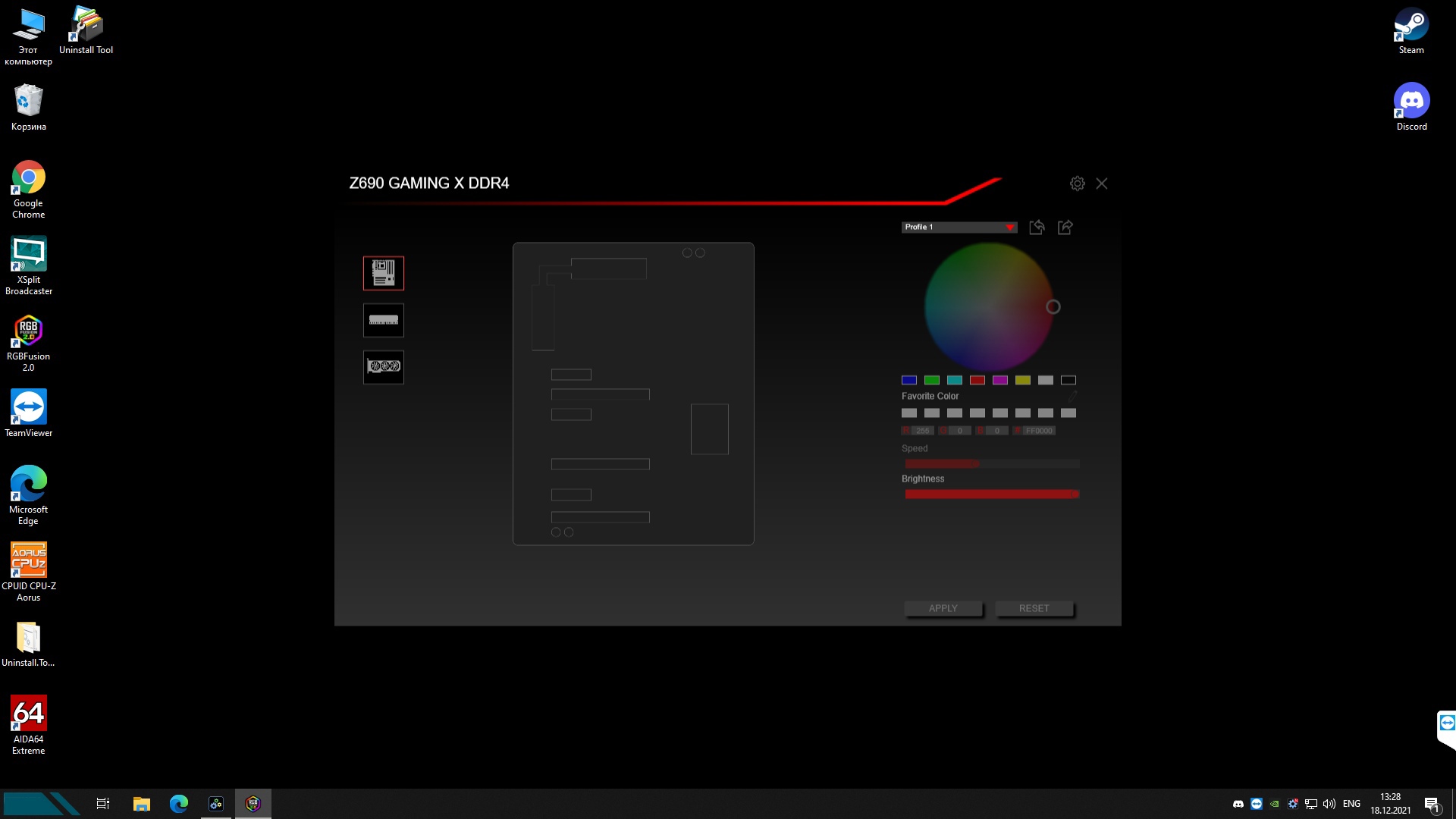Expand the Profile 1 dropdown
Viewport: 1456px width, 819px height.
1009,227
